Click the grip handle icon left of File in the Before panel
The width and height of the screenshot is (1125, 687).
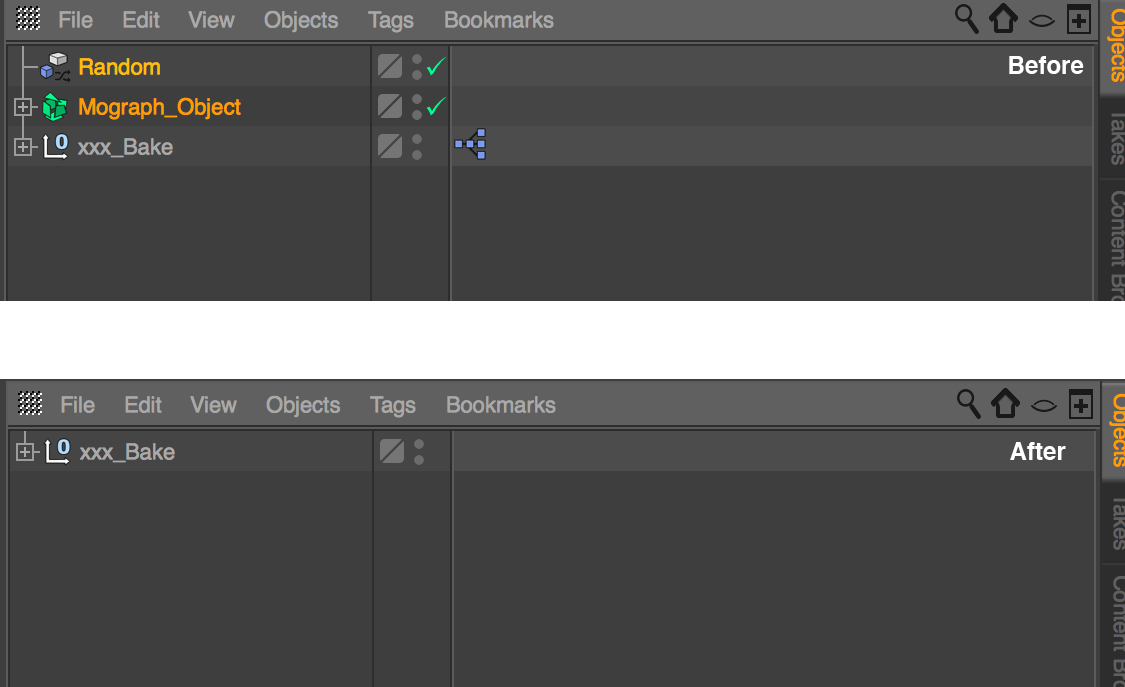tap(29, 19)
